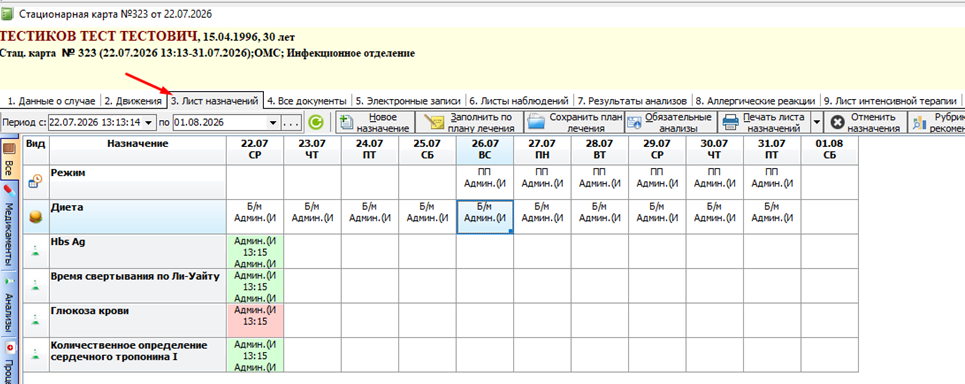Screen dimensions: 965x384
Task: Open the 7. Результаты анализов tab
Action: pyautogui.click(x=633, y=101)
